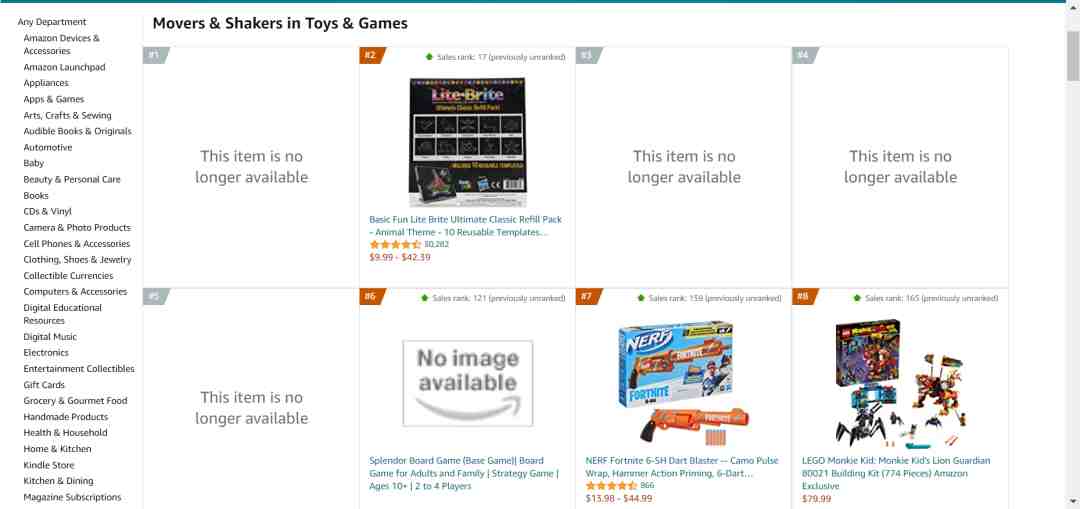Click the NERF Fortnite blaster product image
This screenshot has height=509, width=1080.
pos(684,383)
